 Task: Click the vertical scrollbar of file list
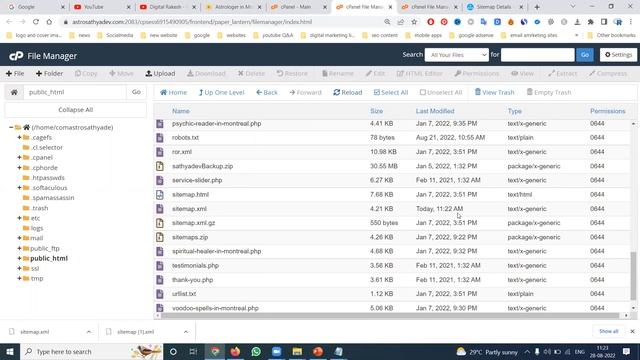(x=633, y=276)
